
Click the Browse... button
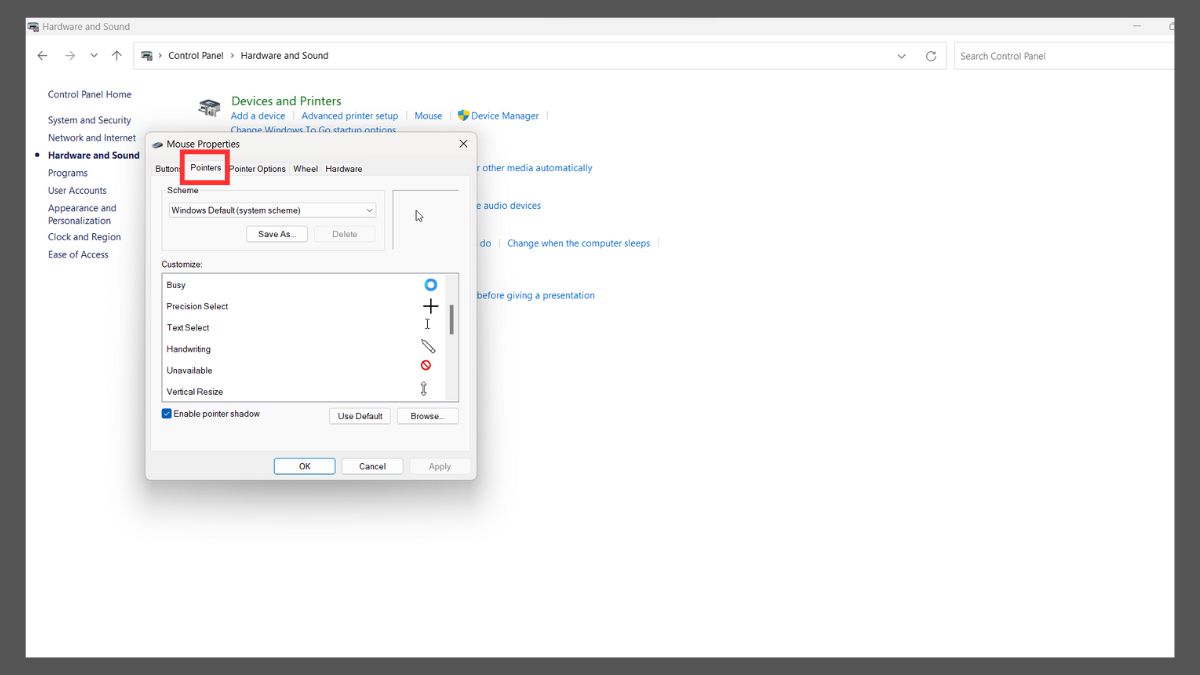pos(427,416)
